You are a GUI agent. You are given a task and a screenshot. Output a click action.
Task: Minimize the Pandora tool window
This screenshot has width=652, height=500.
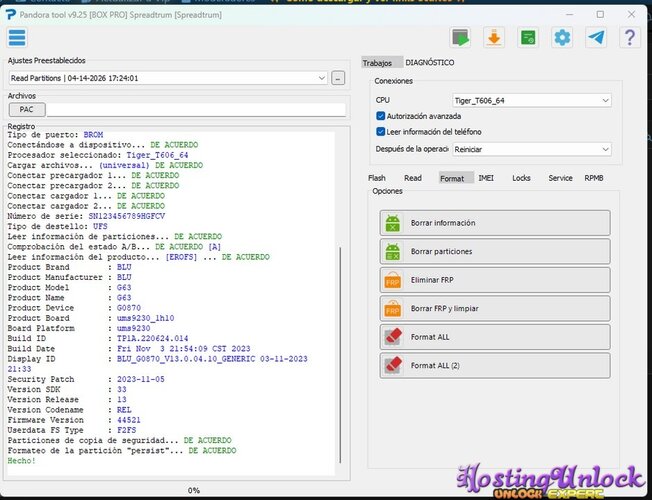[569, 15]
